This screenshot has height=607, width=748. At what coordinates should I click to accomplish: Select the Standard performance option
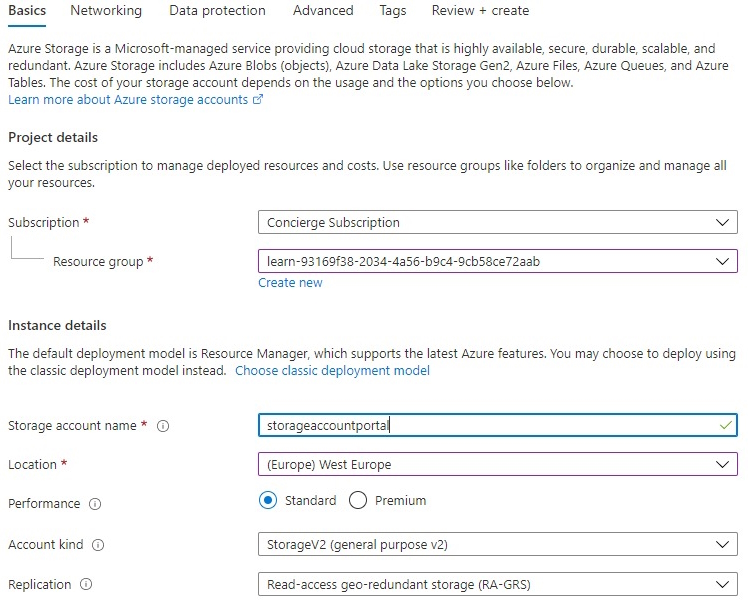[268, 500]
